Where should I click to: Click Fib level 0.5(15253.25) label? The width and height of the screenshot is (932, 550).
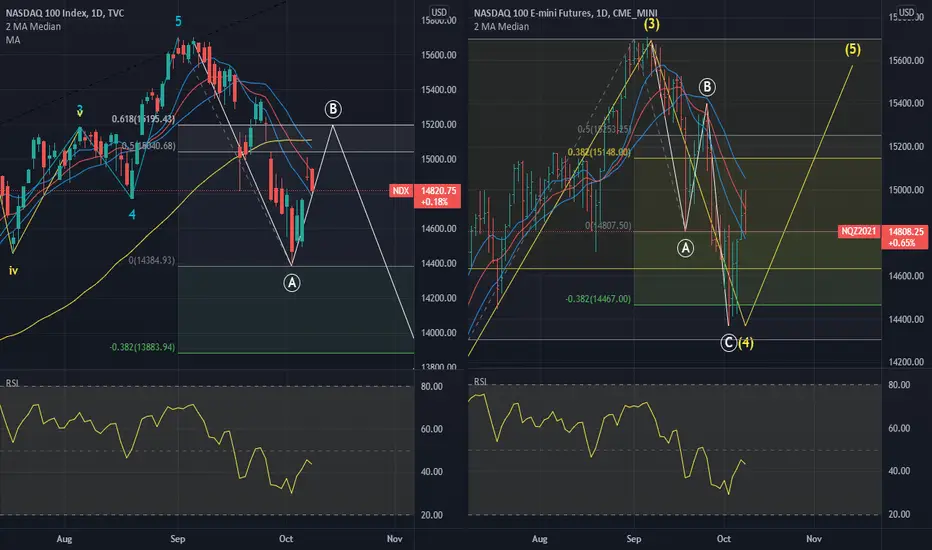click(604, 129)
